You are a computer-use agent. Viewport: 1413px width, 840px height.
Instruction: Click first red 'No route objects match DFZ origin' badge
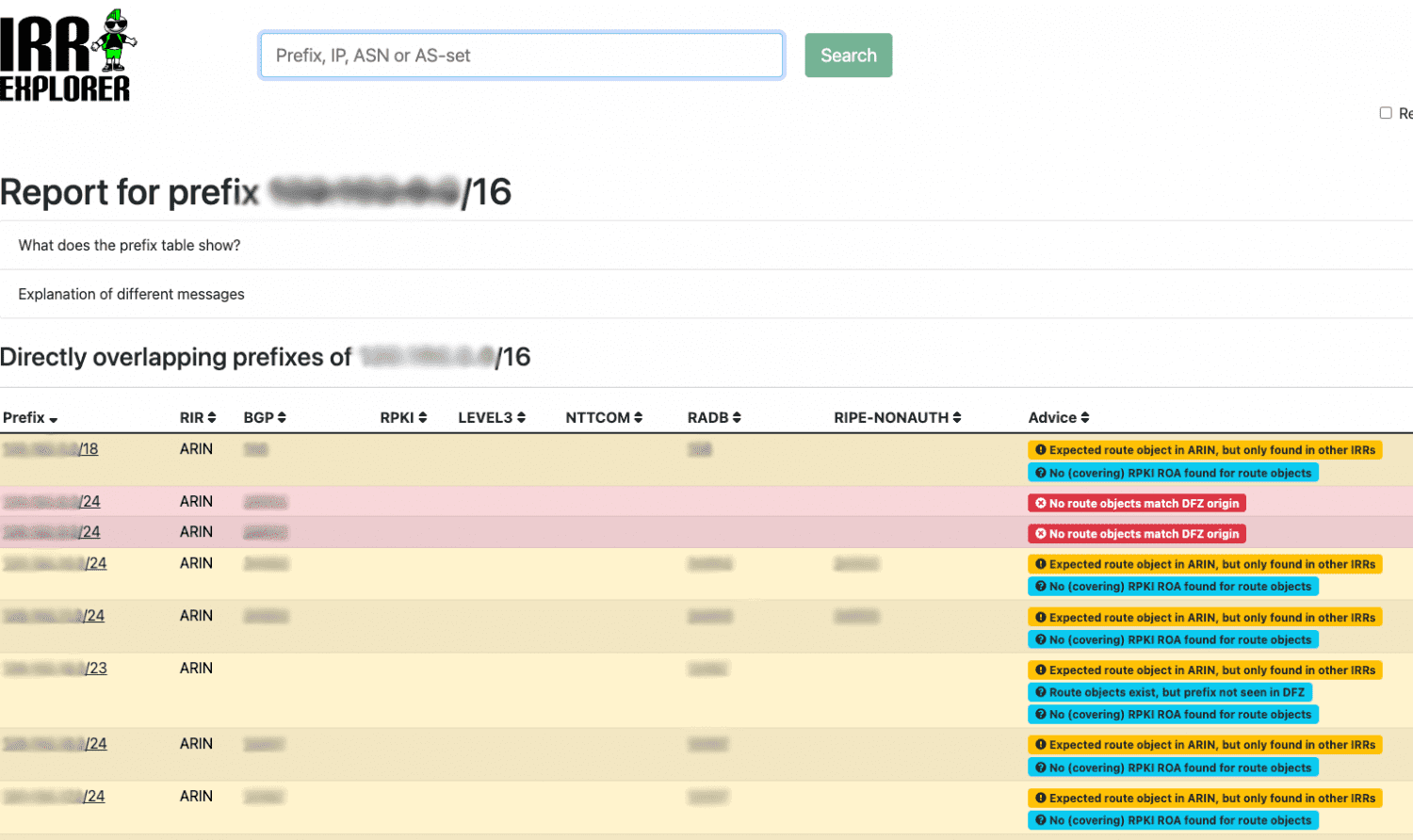click(1136, 503)
